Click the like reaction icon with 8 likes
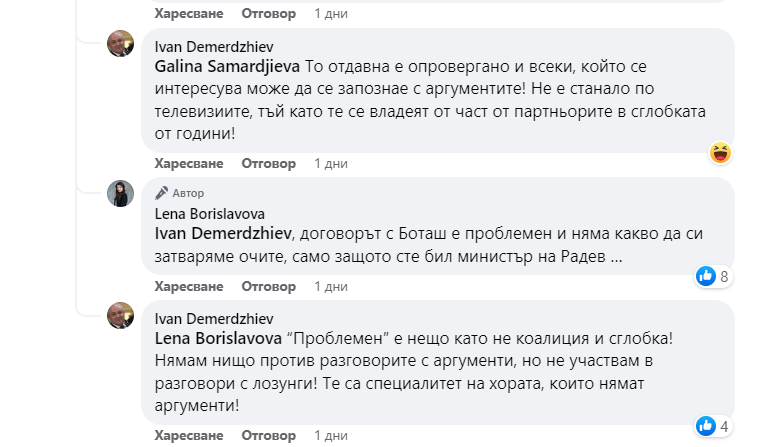The width and height of the screenshot is (778, 447). (x=706, y=276)
